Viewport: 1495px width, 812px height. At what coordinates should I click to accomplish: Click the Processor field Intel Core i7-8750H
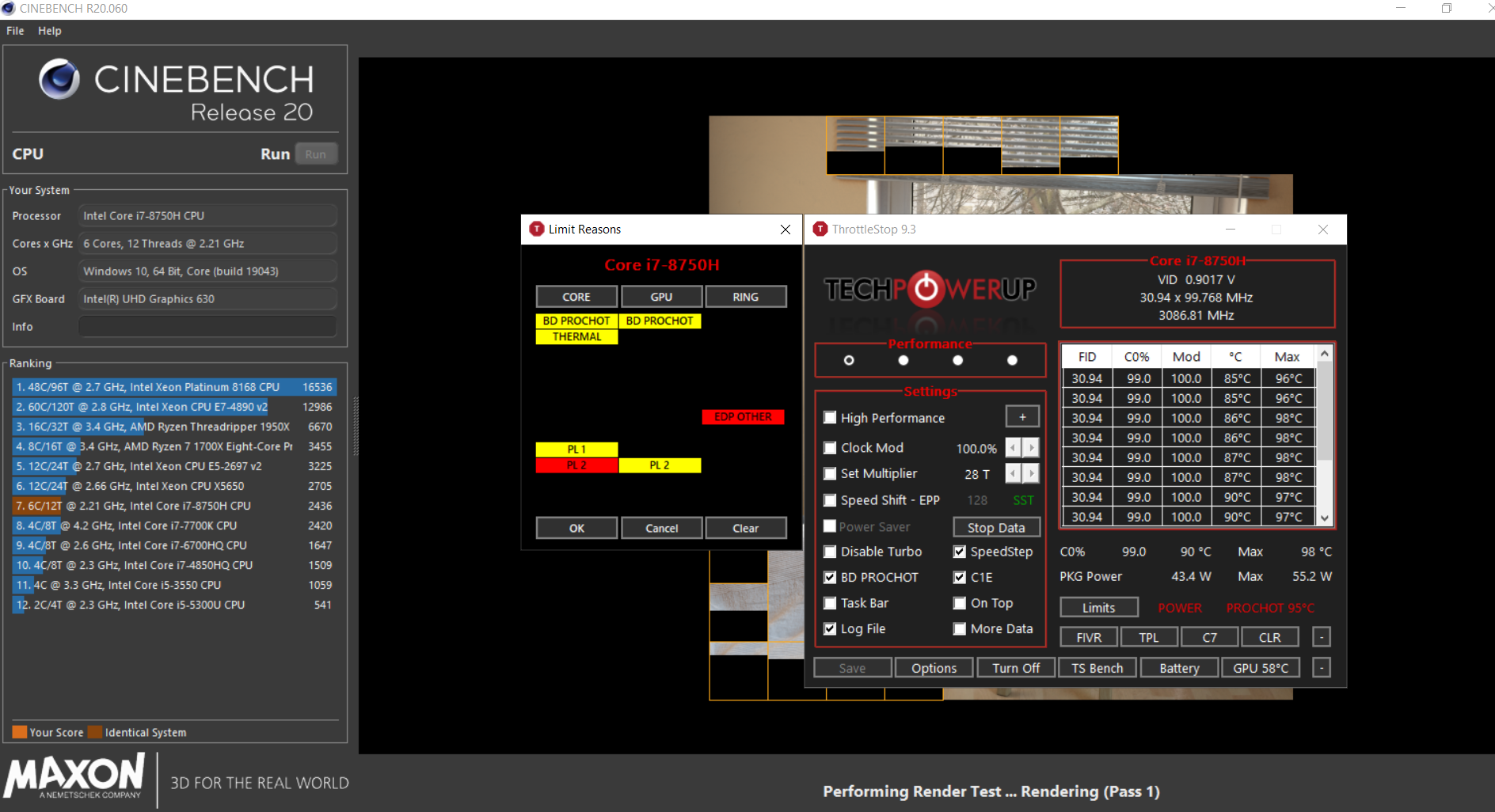[x=207, y=216]
